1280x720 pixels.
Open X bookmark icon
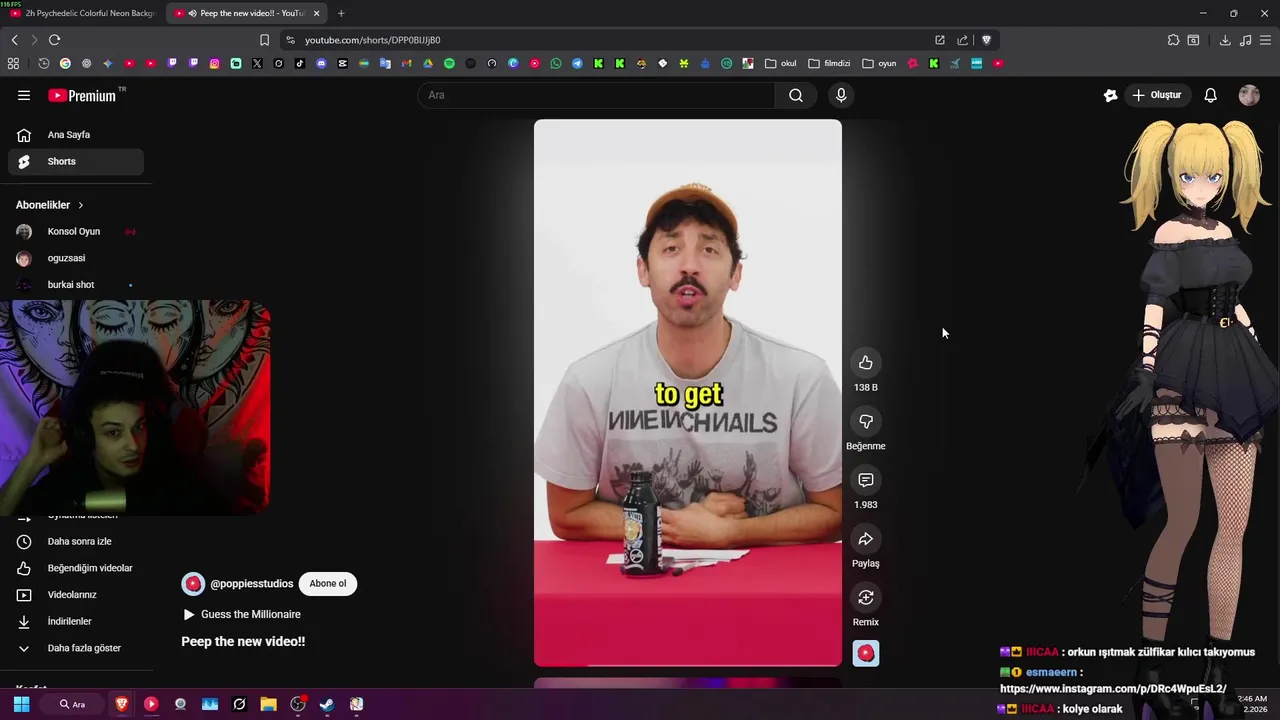[x=257, y=63]
